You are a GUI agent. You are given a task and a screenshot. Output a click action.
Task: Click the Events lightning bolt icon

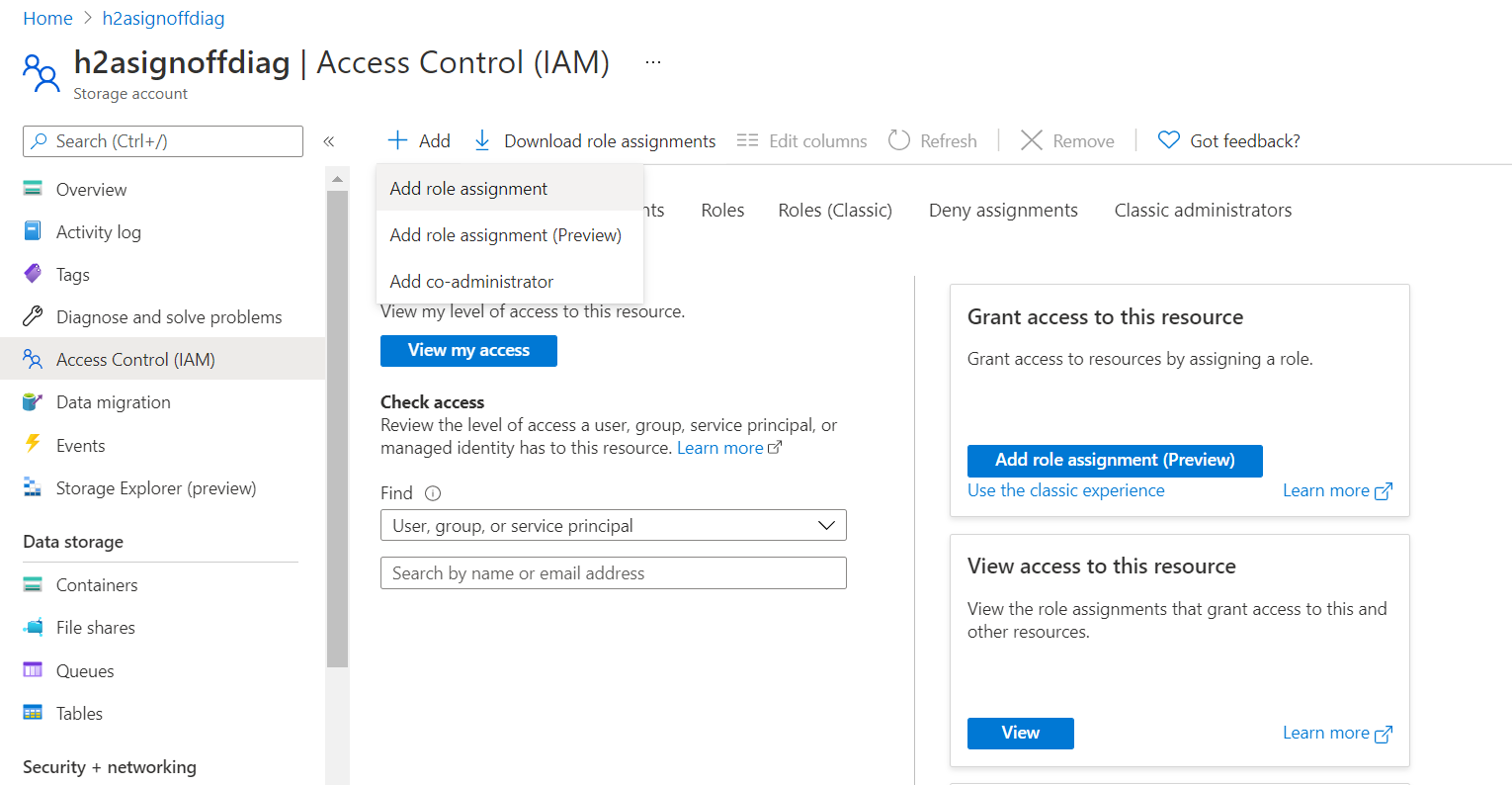click(33, 444)
